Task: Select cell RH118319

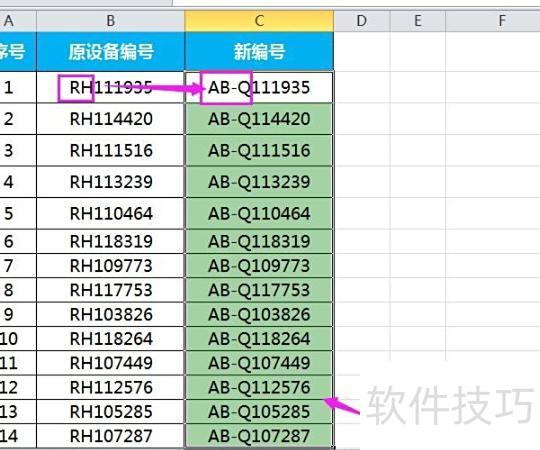Action: (x=111, y=241)
